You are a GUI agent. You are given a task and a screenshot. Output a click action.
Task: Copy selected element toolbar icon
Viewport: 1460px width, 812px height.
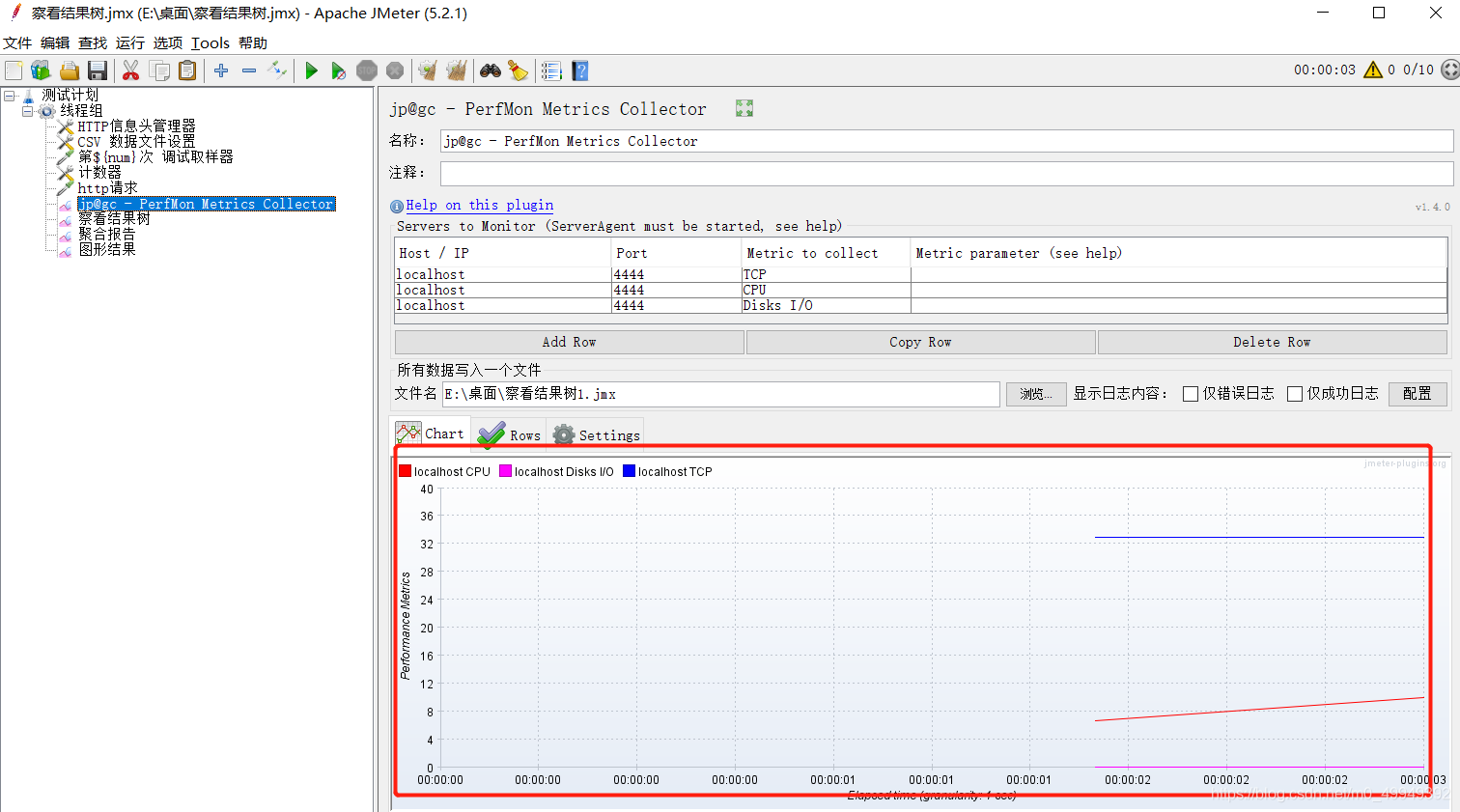pos(159,70)
